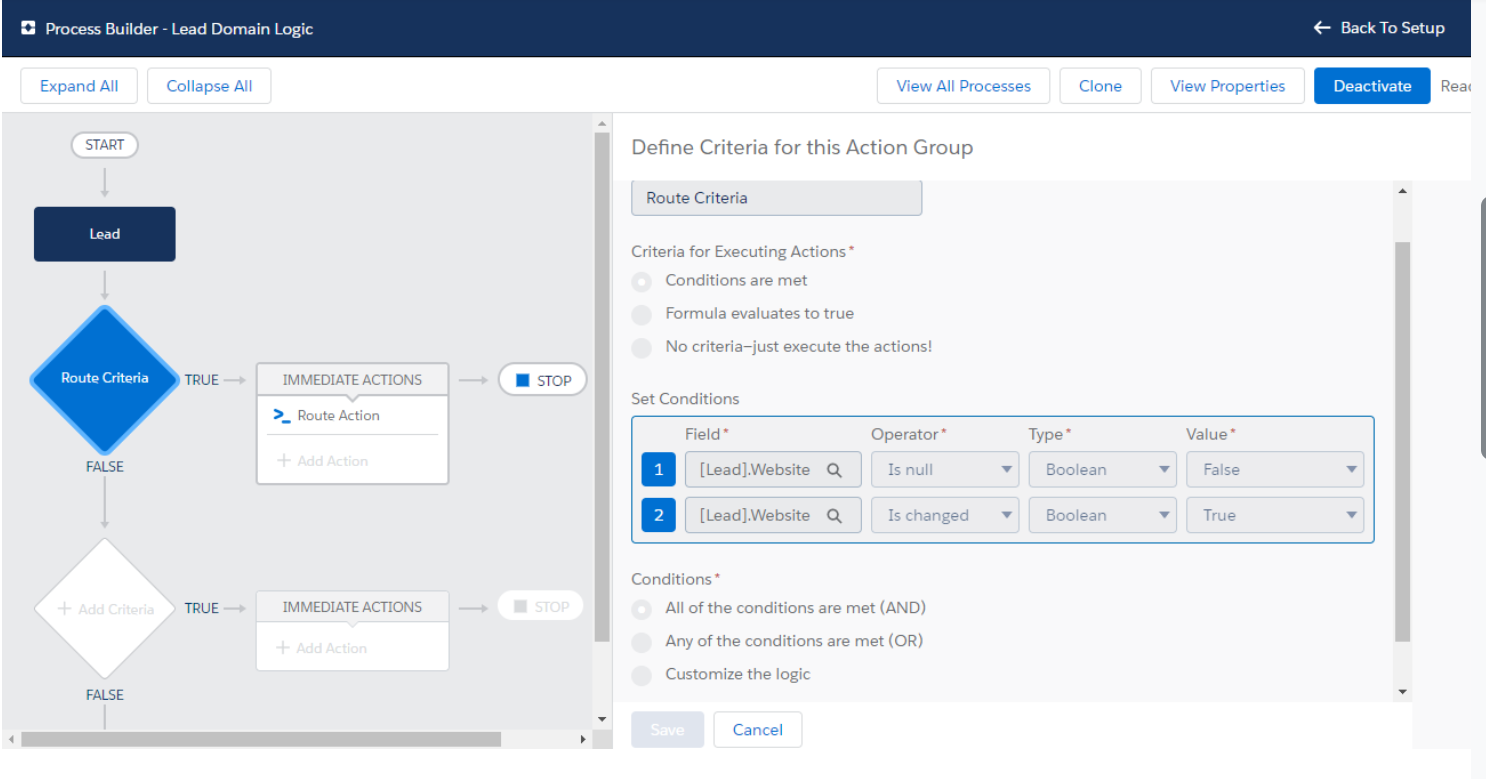Select 'No criteria–just execute the actions!' option

pyautogui.click(x=642, y=348)
